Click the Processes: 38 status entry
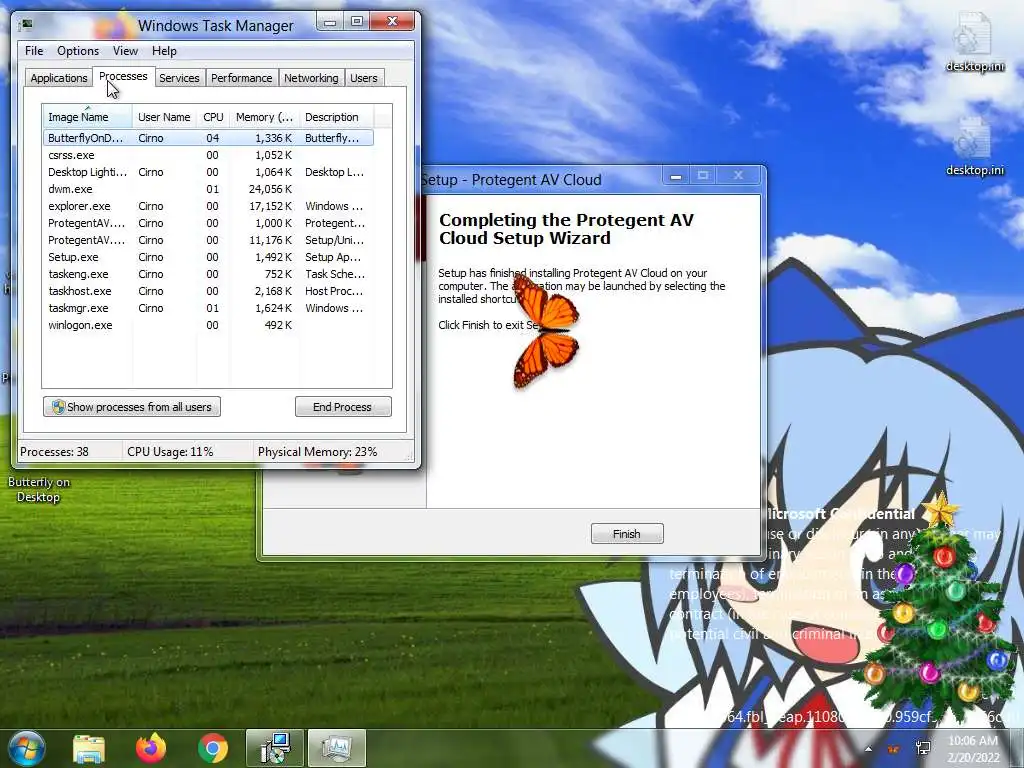Screen dimensions: 1024x768 (x=54, y=451)
